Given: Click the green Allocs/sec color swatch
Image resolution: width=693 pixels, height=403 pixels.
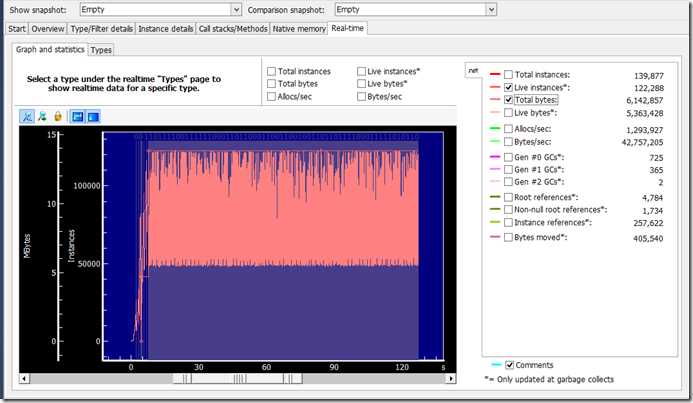Looking at the screenshot, I should coord(495,129).
